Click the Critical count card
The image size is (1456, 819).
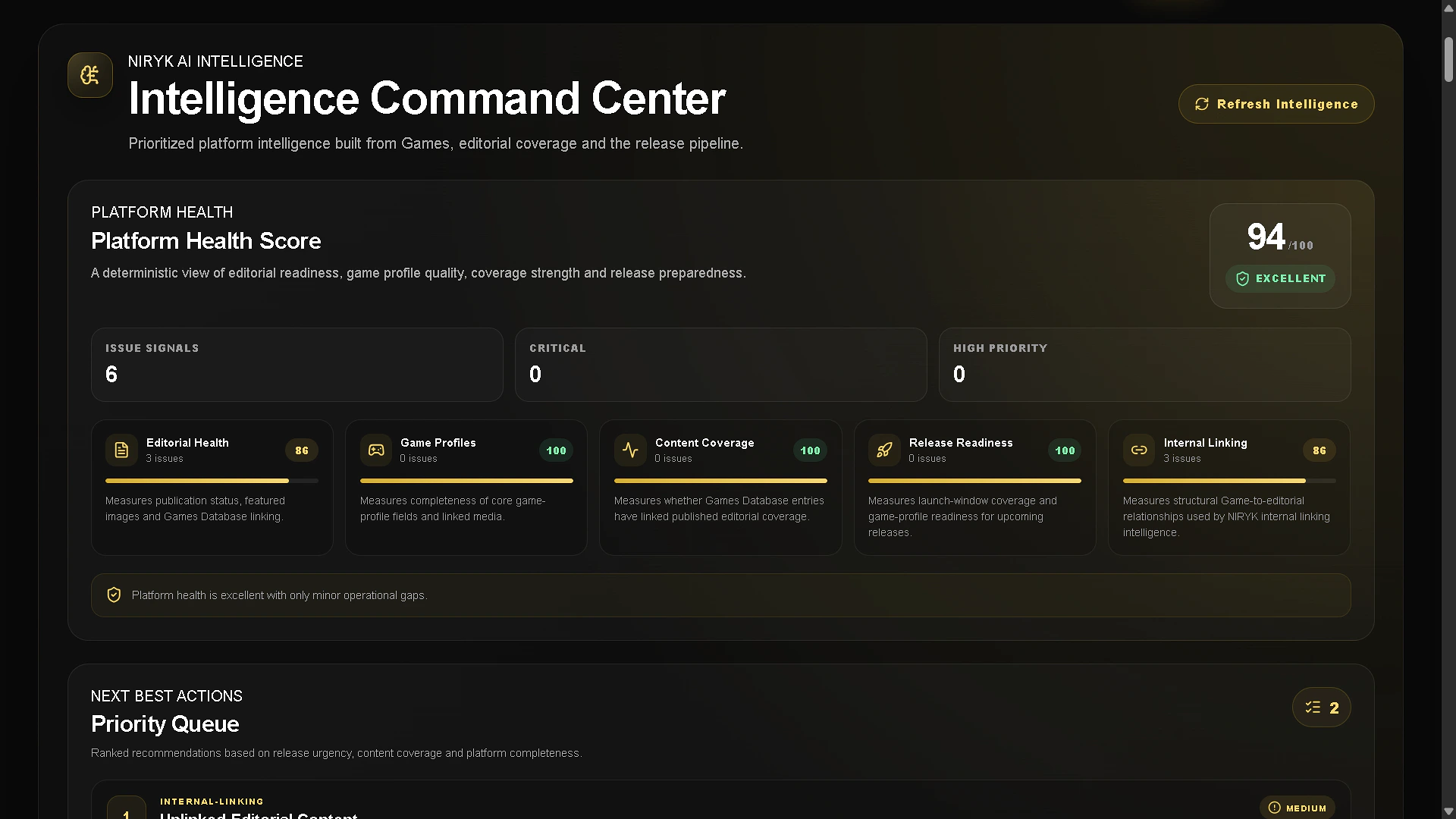721,365
